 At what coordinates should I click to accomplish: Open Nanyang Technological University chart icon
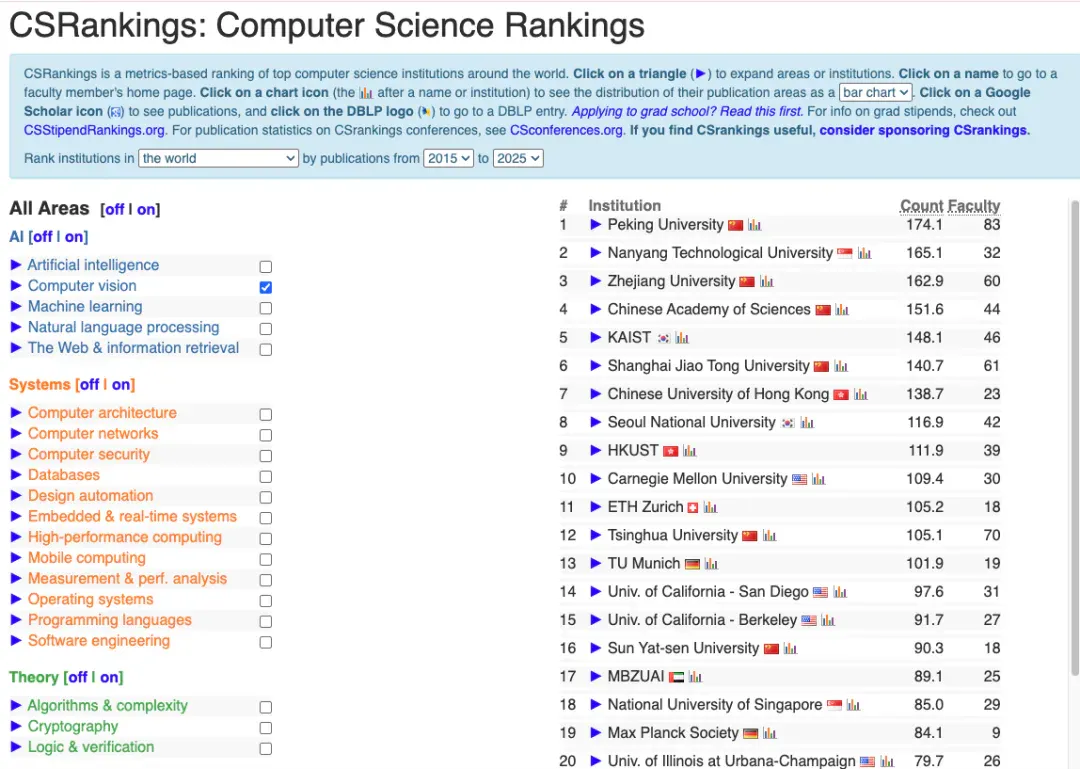[864, 254]
